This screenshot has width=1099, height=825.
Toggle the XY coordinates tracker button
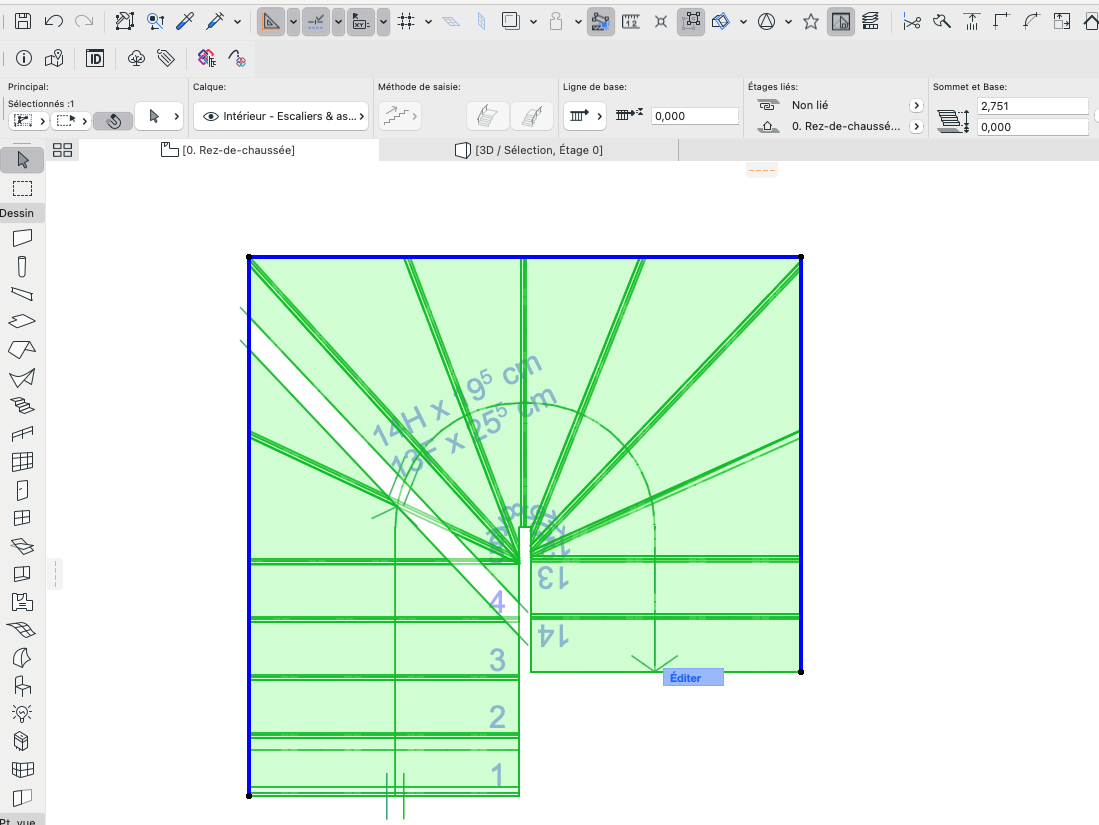click(x=361, y=22)
